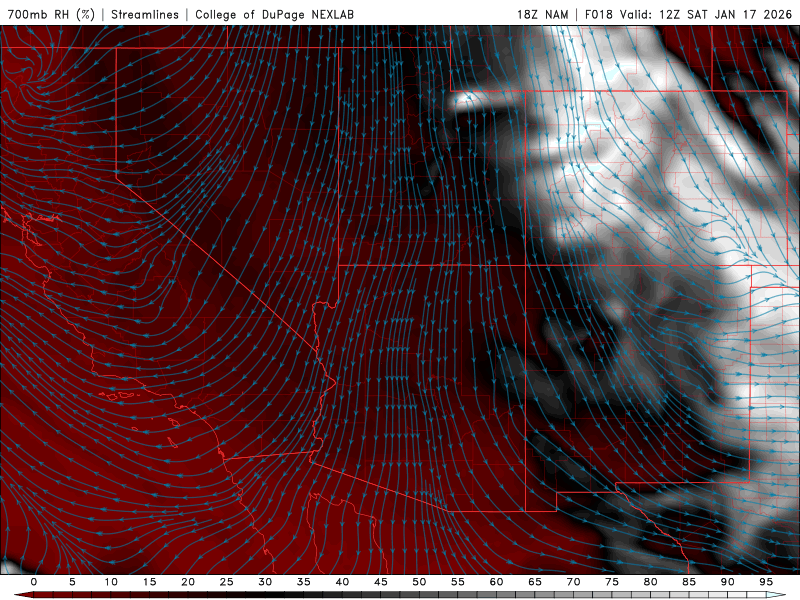Viewport: 800px width, 600px height.
Task: Click the 85 label on the color scale
Action: coord(689,582)
